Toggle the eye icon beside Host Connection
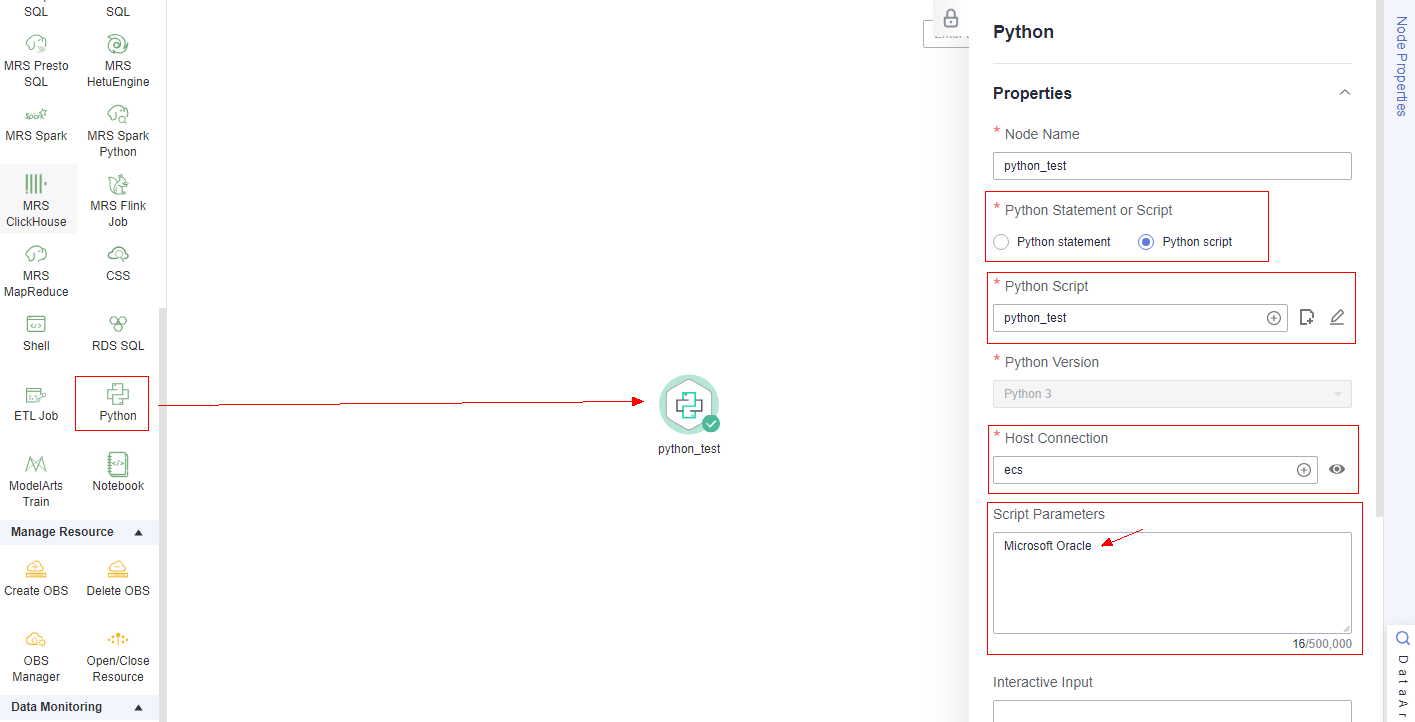This screenshot has width=1415, height=722. [x=1337, y=469]
